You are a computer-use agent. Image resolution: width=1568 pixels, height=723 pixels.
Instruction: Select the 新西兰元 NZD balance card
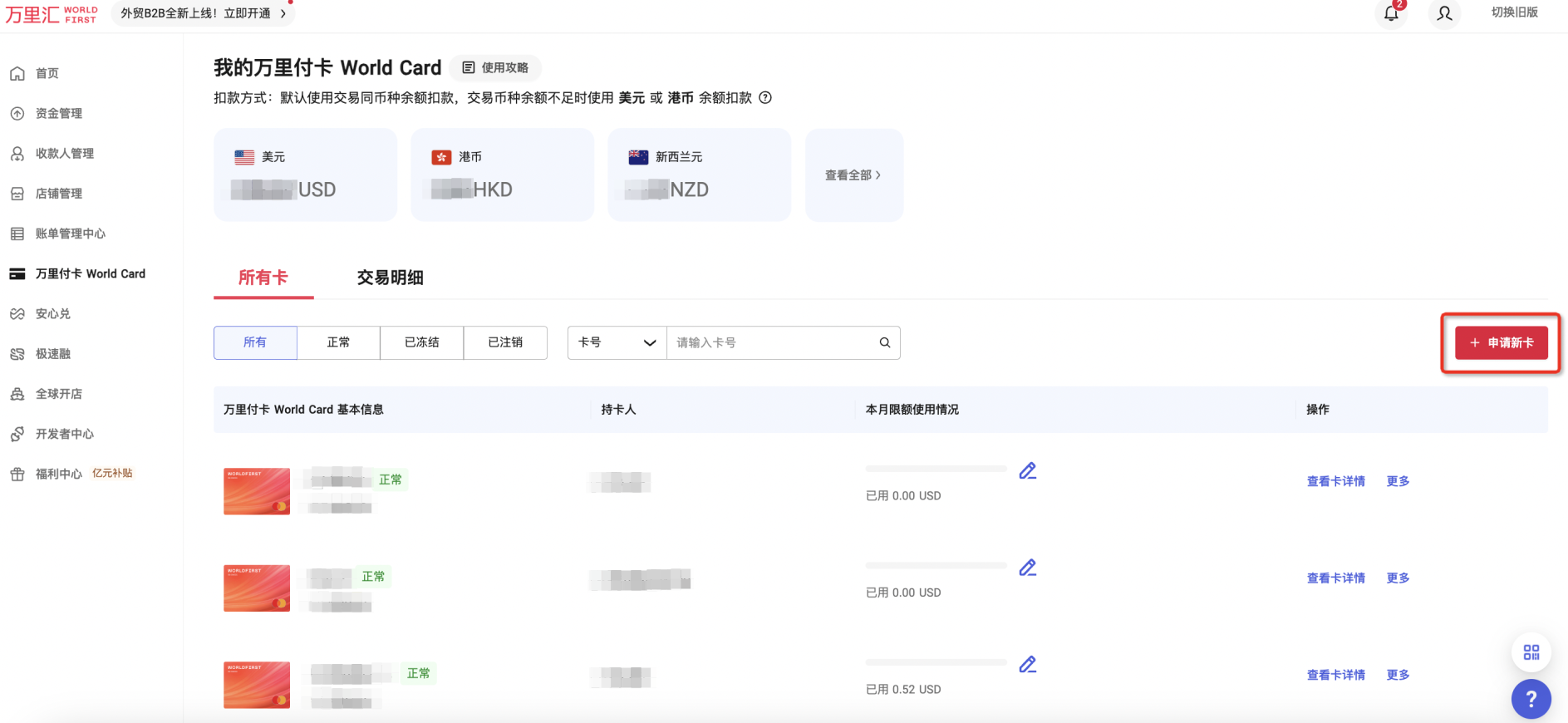tap(700, 175)
